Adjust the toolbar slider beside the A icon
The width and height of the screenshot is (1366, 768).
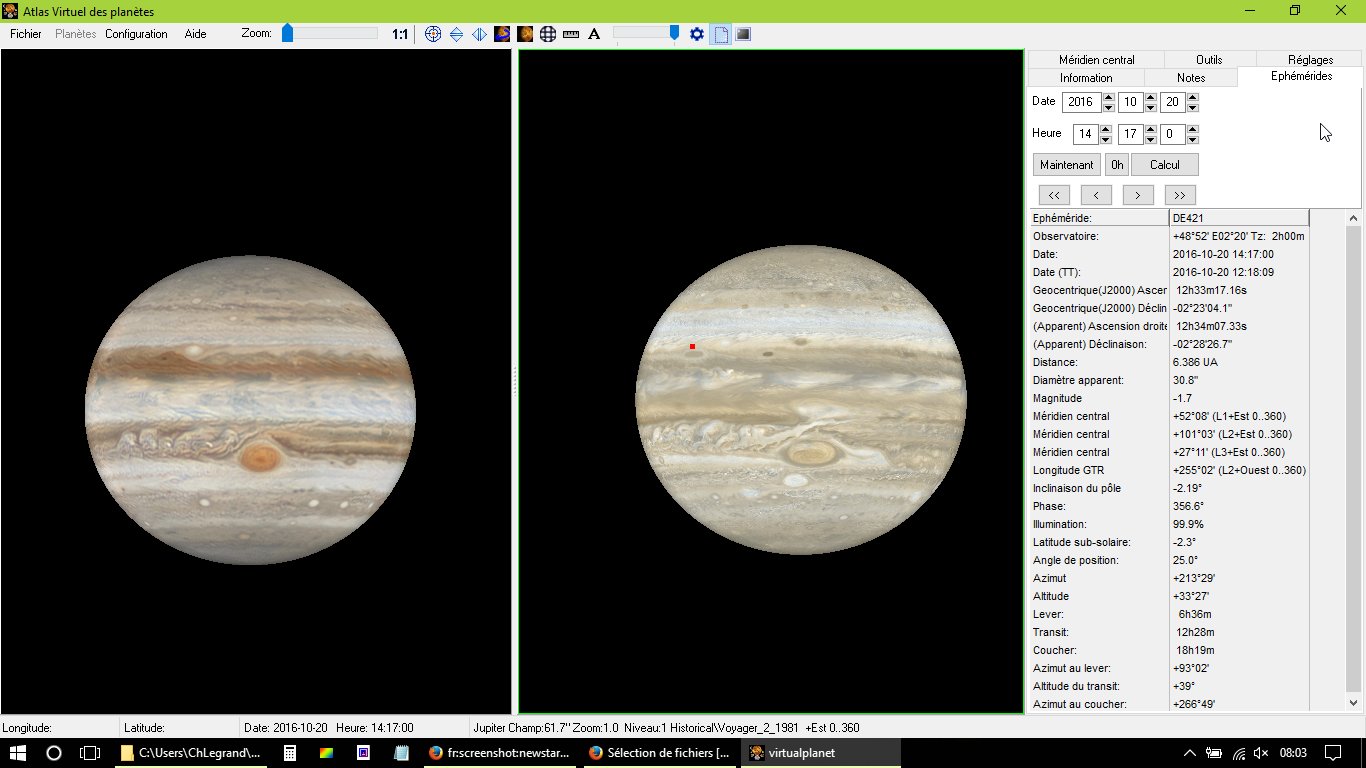click(x=674, y=33)
